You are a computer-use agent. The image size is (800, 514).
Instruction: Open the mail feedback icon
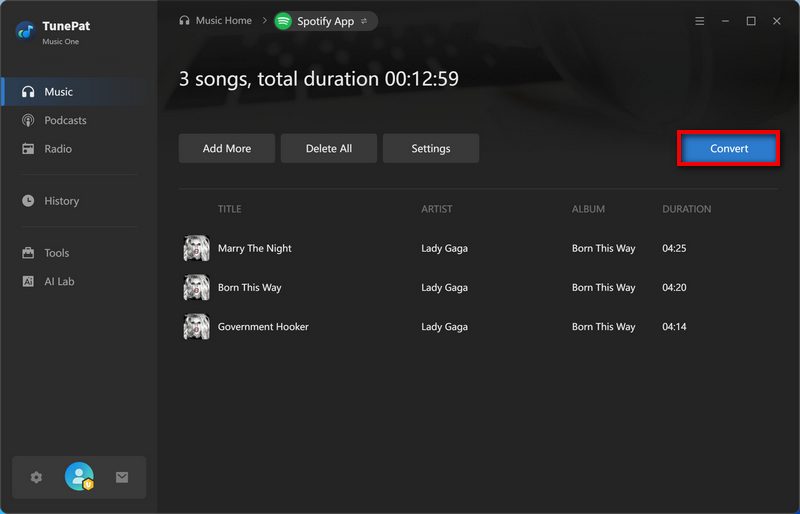coord(122,477)
